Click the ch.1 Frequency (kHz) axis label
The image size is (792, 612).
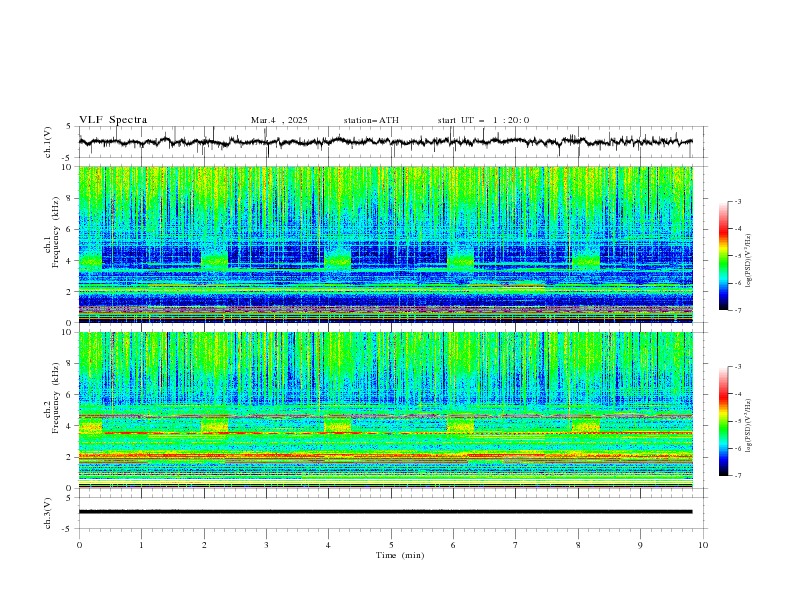click(52, 232)
